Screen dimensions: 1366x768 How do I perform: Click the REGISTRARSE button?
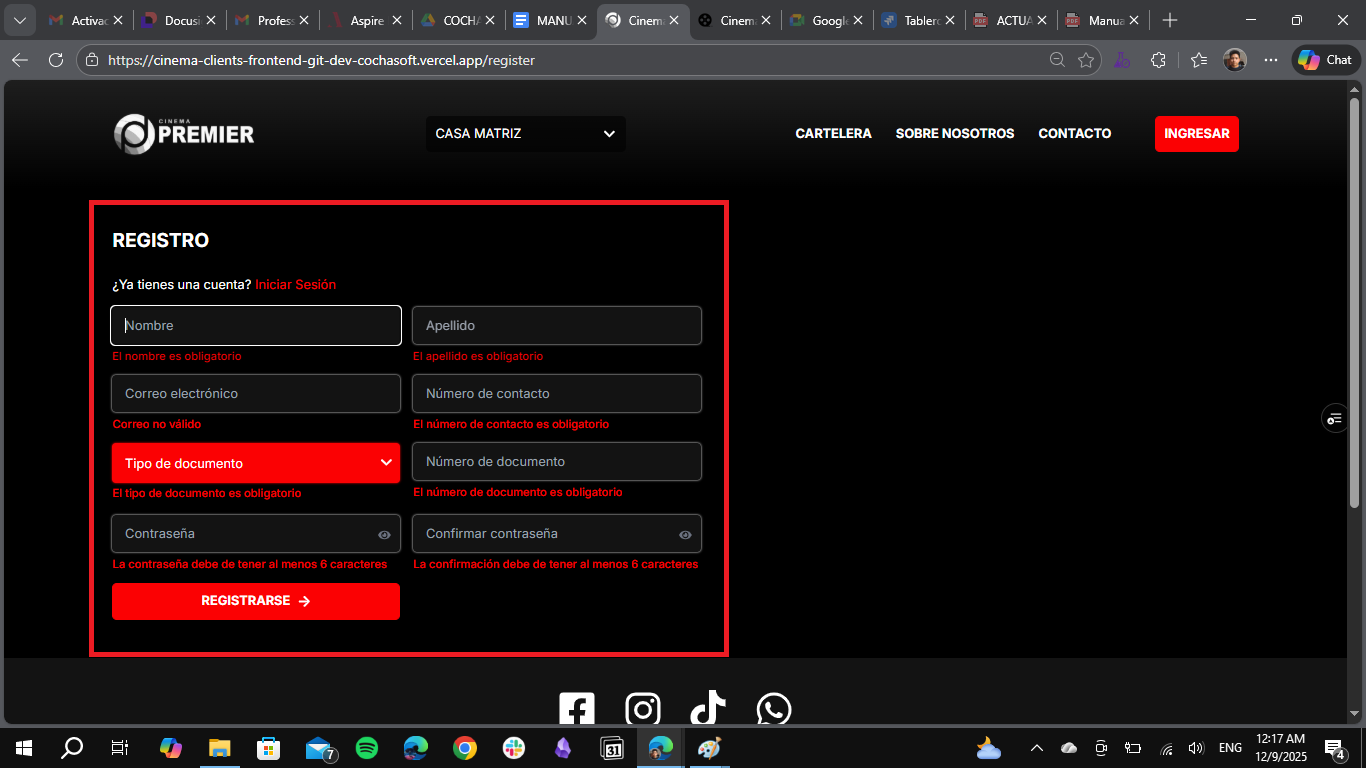click(x=256, y=601)
